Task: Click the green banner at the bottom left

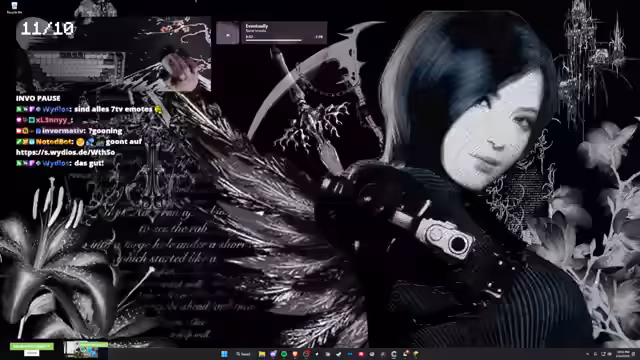Action: [31, 346]
